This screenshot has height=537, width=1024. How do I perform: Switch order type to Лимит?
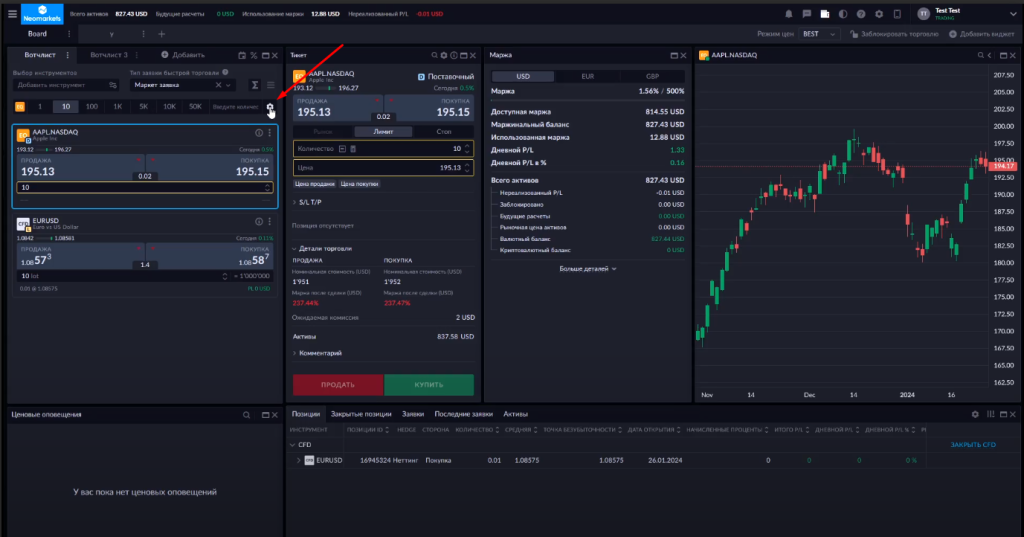(383, 131)
